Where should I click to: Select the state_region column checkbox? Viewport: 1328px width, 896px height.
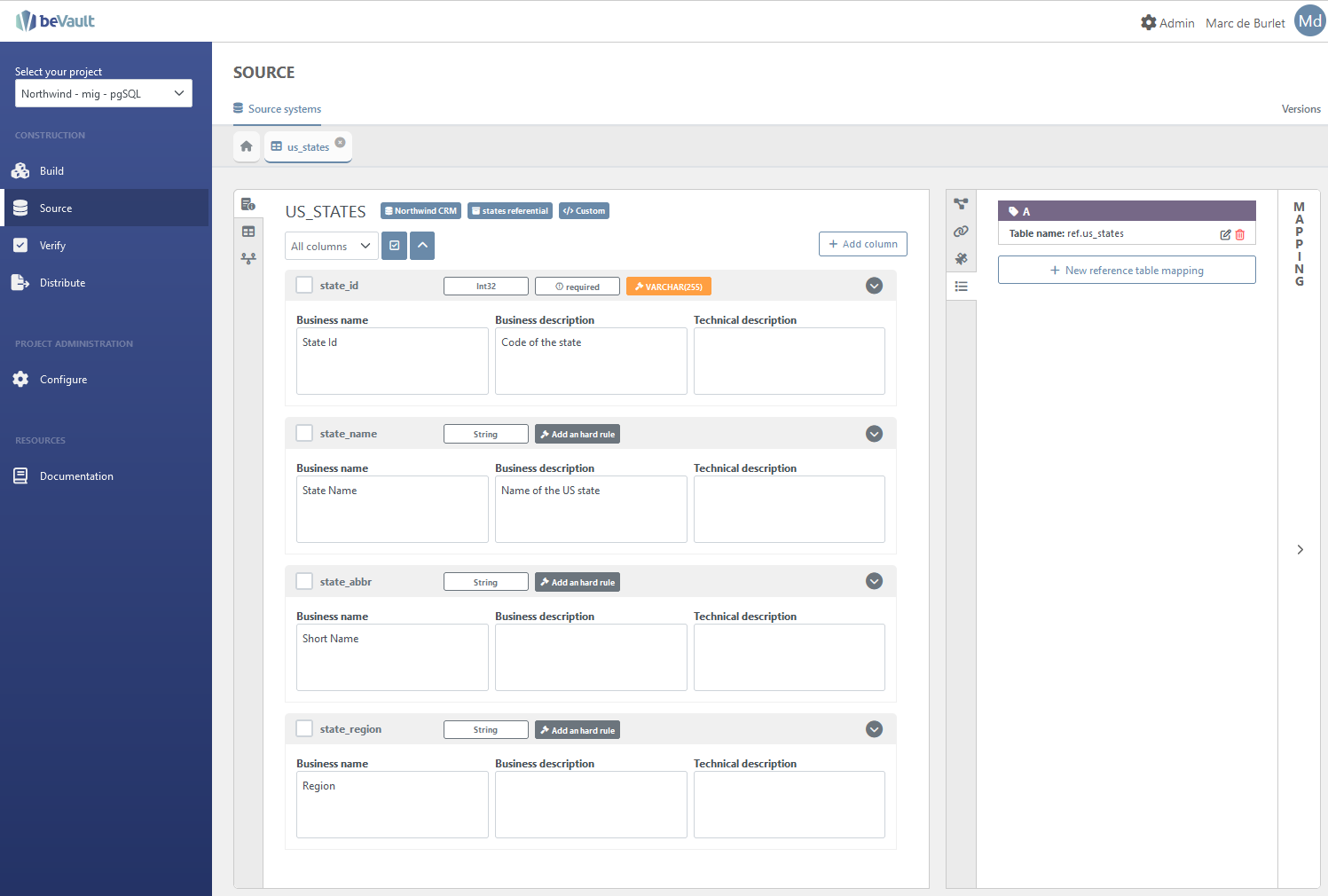pyautogui.click(x=304, y=728)
